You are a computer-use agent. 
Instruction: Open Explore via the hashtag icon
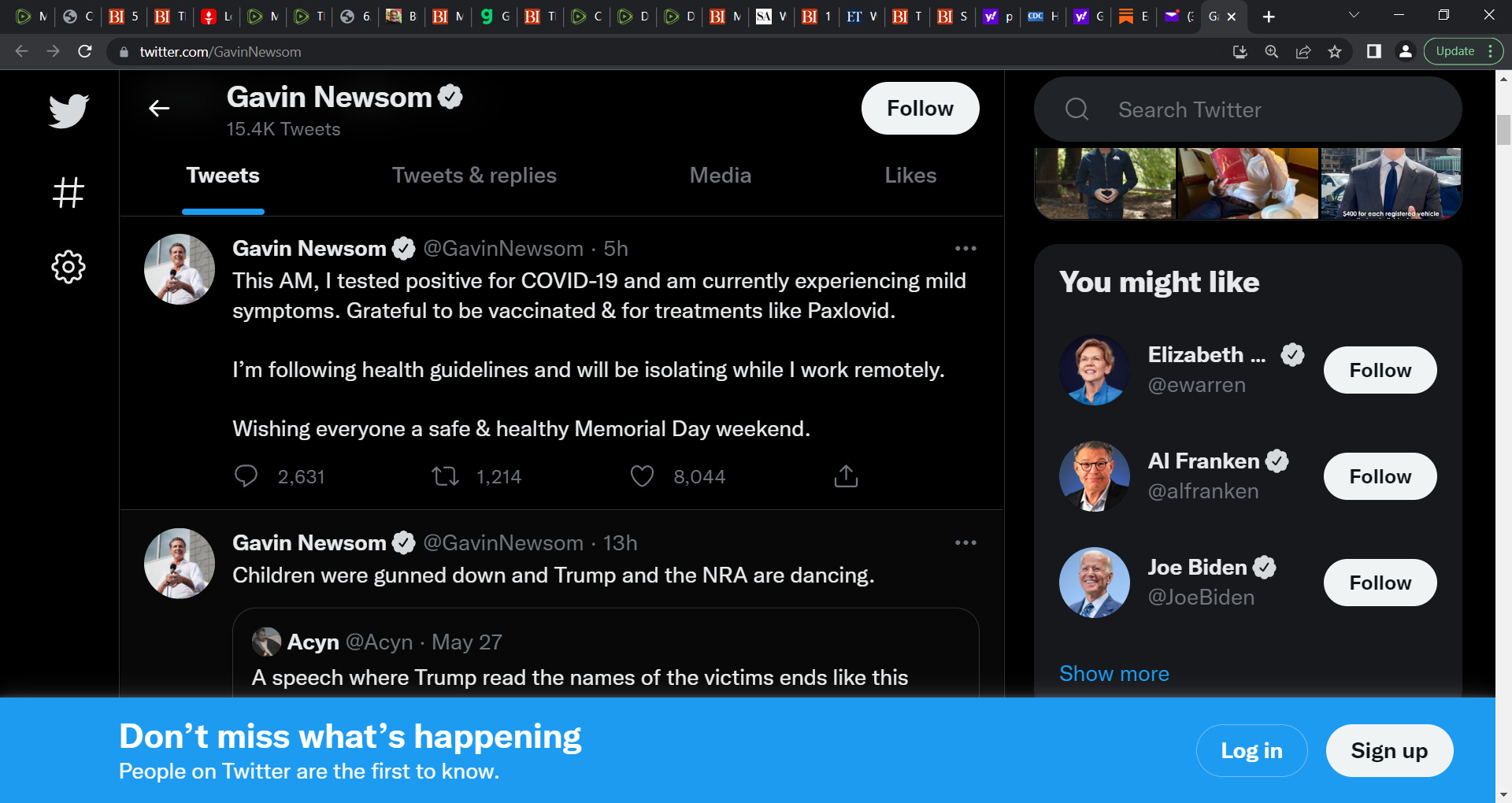[69, 192]
